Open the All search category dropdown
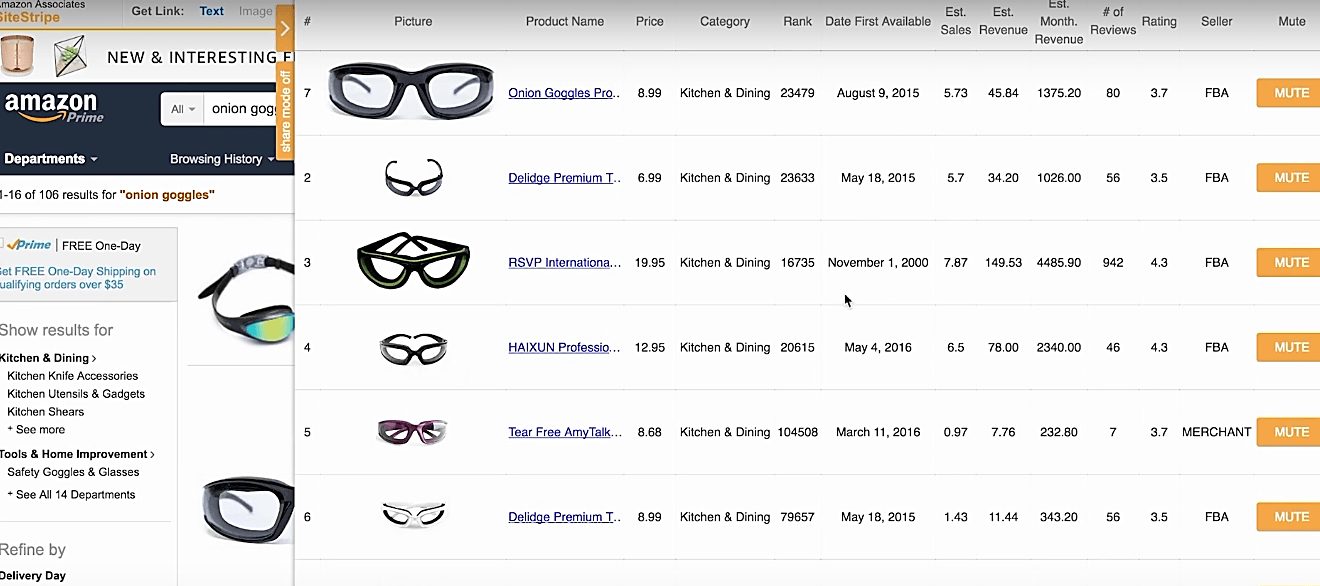This screenshot has height=586, width=1320. (183, 109)
